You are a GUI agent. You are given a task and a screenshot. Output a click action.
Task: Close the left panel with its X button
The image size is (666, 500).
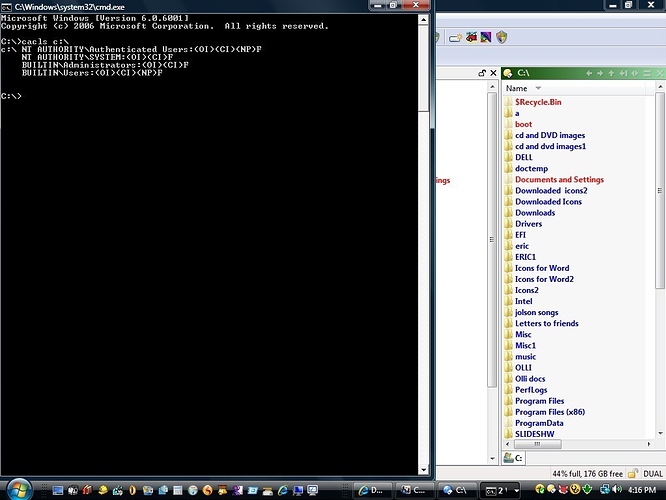(493, 73)
